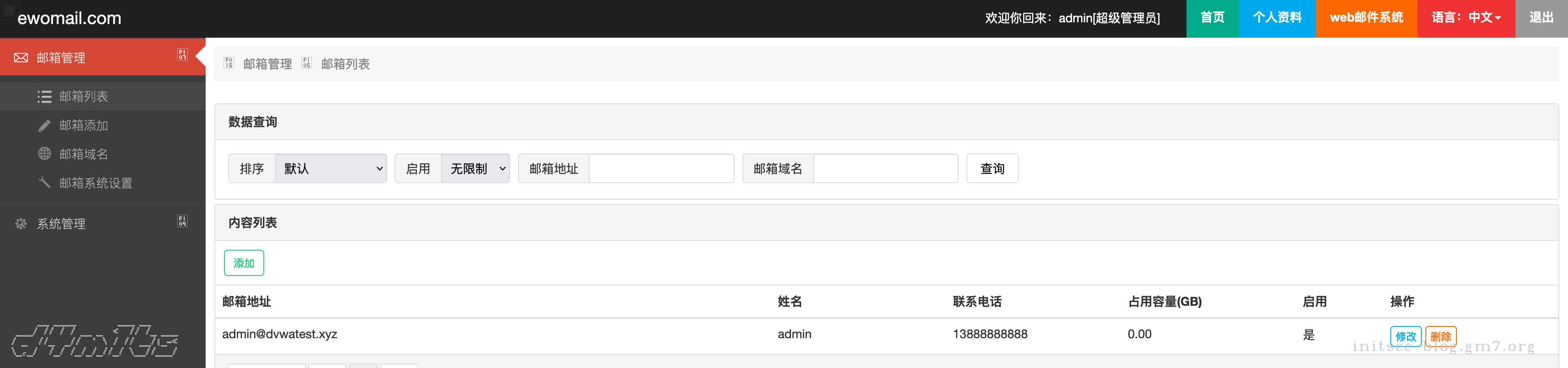Viewport: 1568px width, 368px height.
Task: Click the envelope icon beside 邮箱管理
Action: 21,58
